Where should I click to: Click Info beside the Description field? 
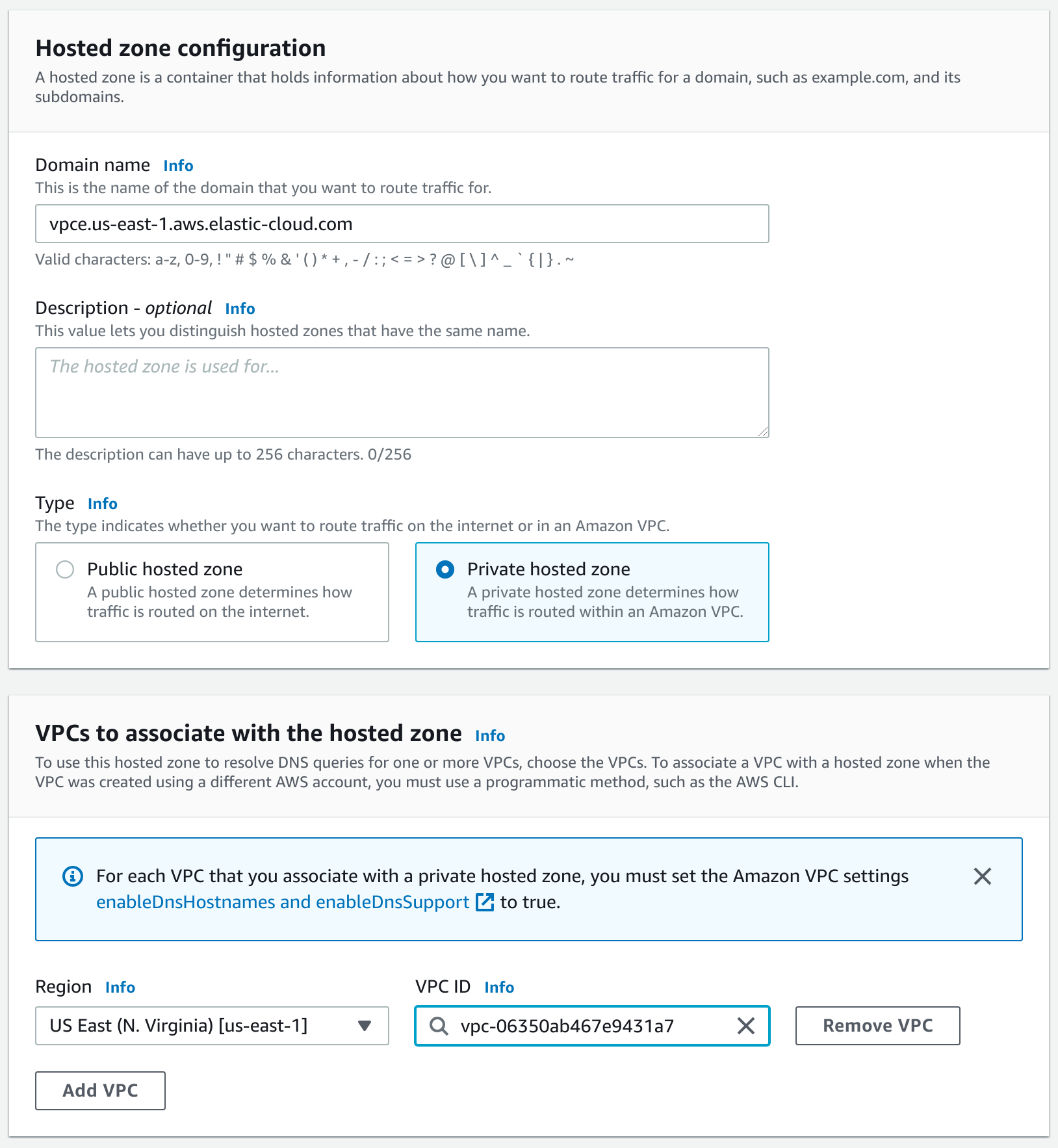[239, 308]
